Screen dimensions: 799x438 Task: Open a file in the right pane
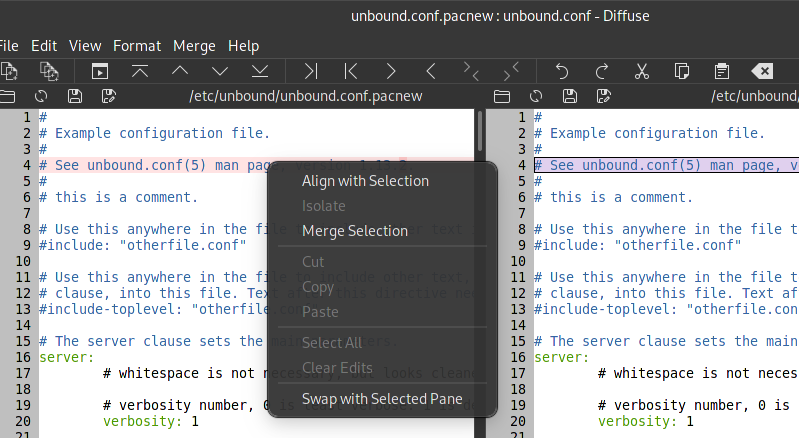tap(502, 96)
